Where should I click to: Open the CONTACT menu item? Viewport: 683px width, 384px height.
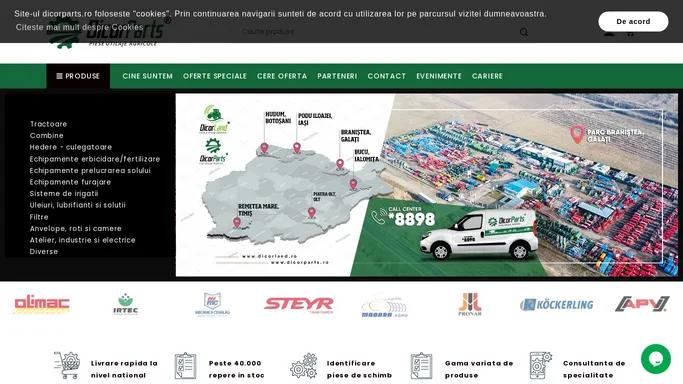click(386, 76)
